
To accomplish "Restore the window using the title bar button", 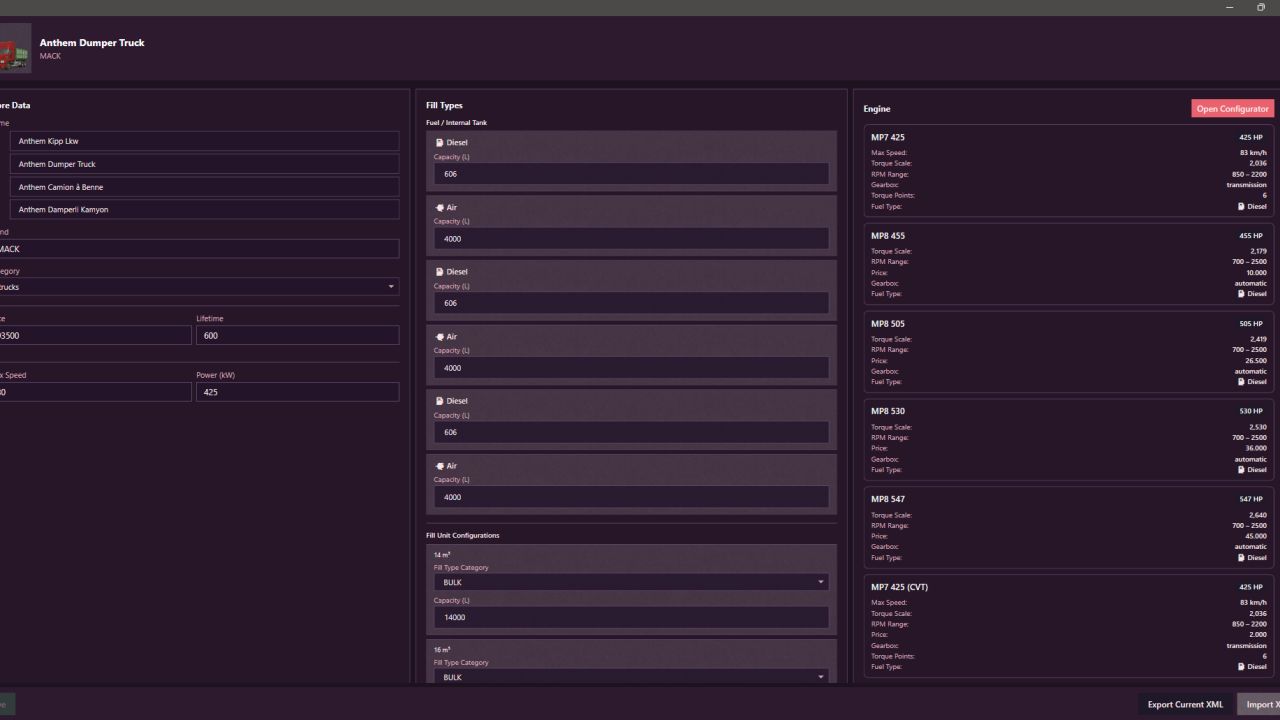I will click(x=1261, y=7).
